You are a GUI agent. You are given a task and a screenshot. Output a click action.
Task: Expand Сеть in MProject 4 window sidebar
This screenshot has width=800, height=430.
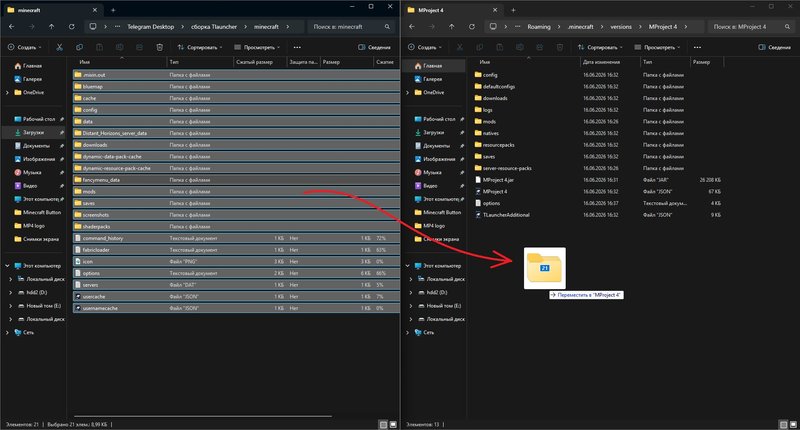[407, 332]
